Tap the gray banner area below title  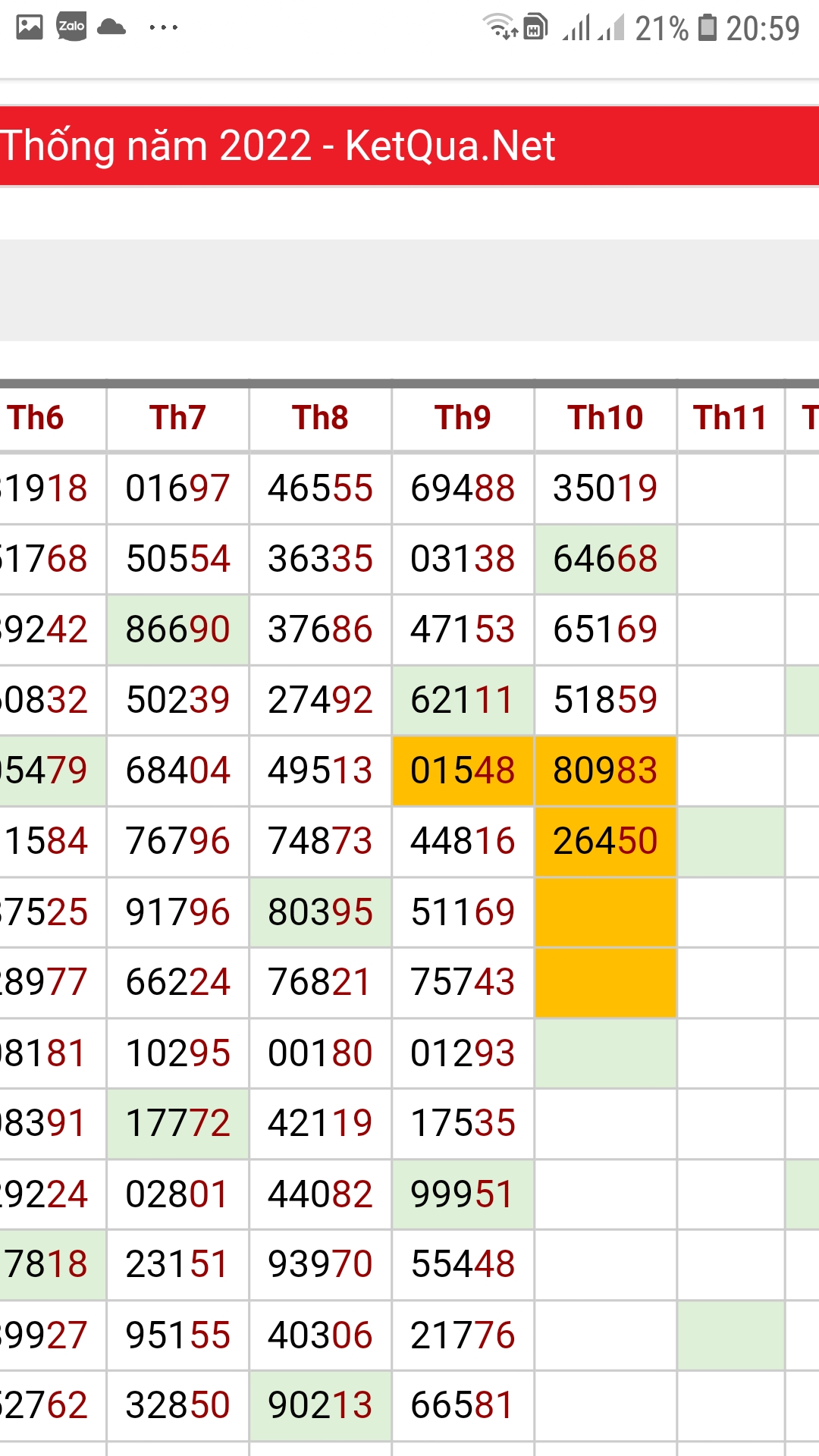(x=409, y=290)
